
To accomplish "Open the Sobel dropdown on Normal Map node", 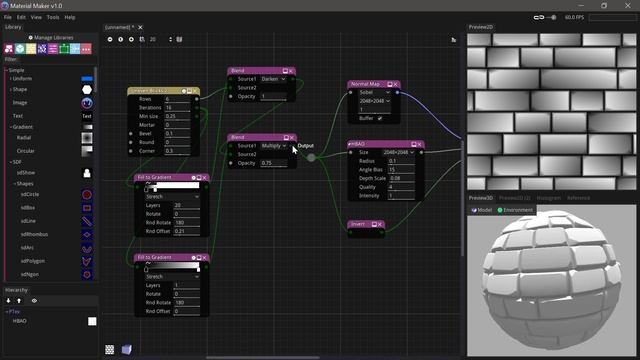I will click(374, 93).
